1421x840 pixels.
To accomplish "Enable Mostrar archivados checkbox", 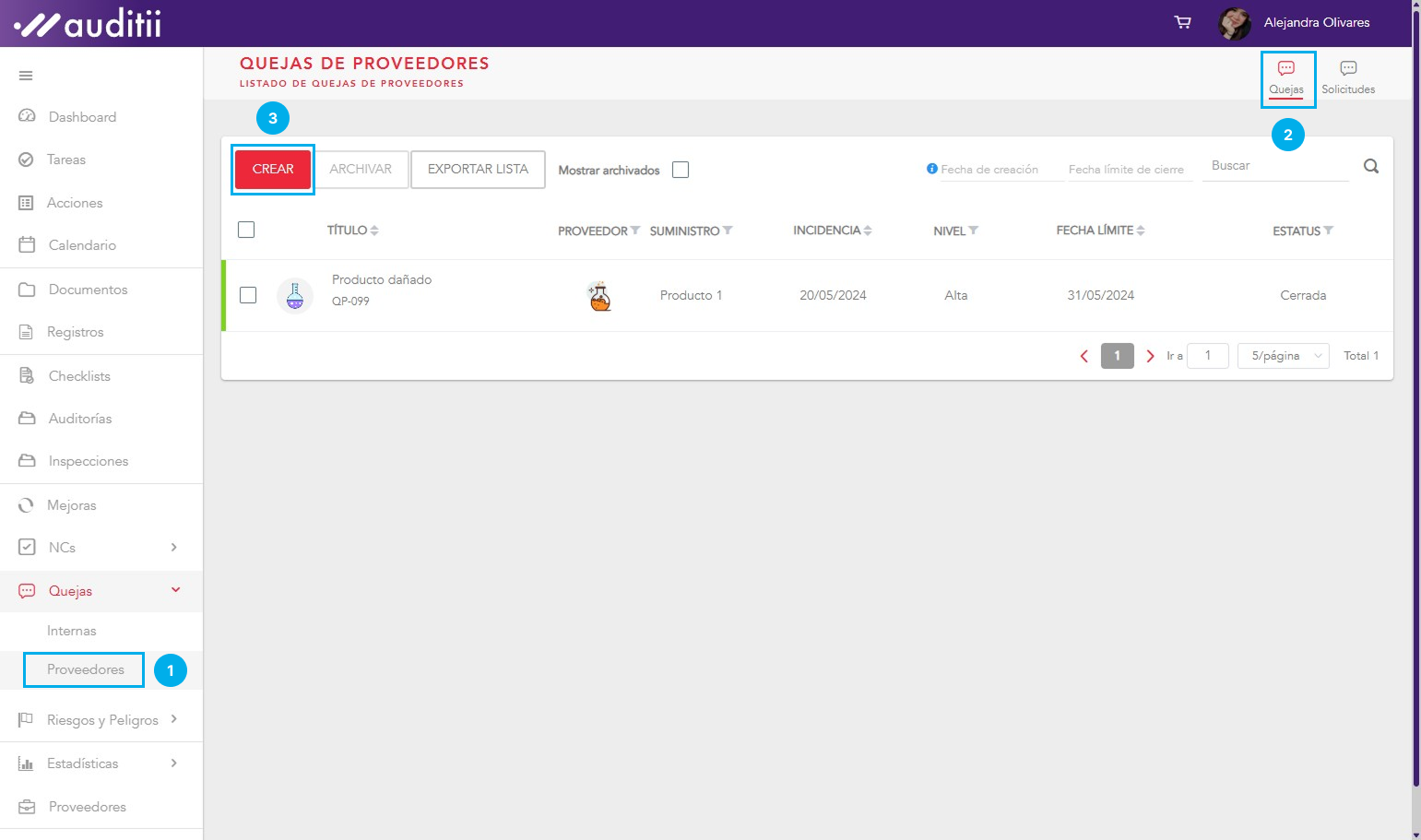I will [681, 170].
